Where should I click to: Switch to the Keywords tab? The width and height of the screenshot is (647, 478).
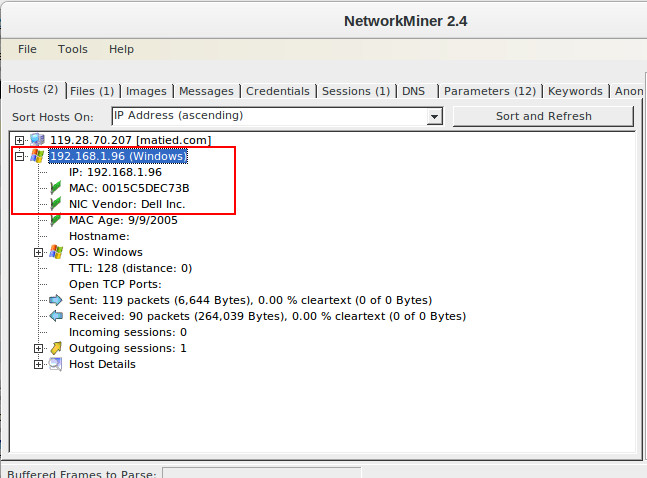pyautogui.click(x=575, y=91)
